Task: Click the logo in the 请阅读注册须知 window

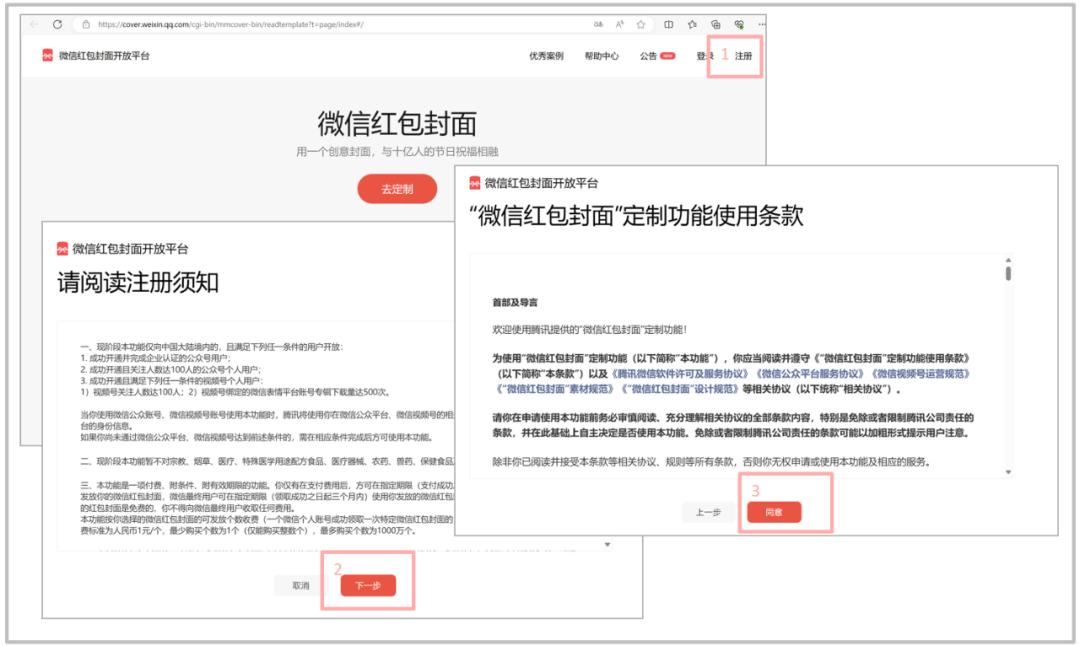Action: [x=62, y=249]
